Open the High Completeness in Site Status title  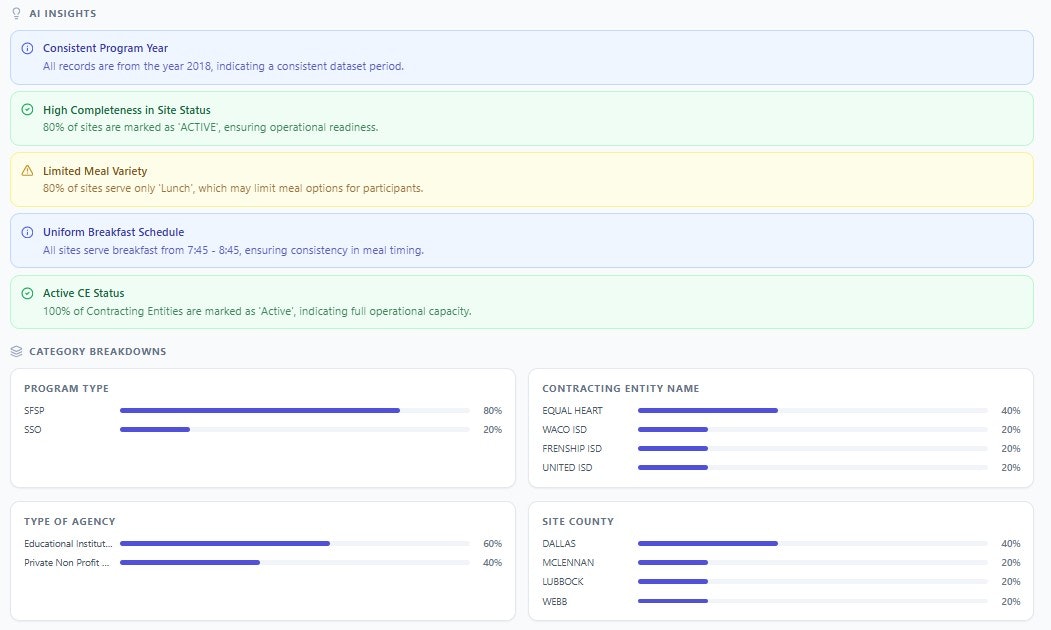click(x=127, y=110)
